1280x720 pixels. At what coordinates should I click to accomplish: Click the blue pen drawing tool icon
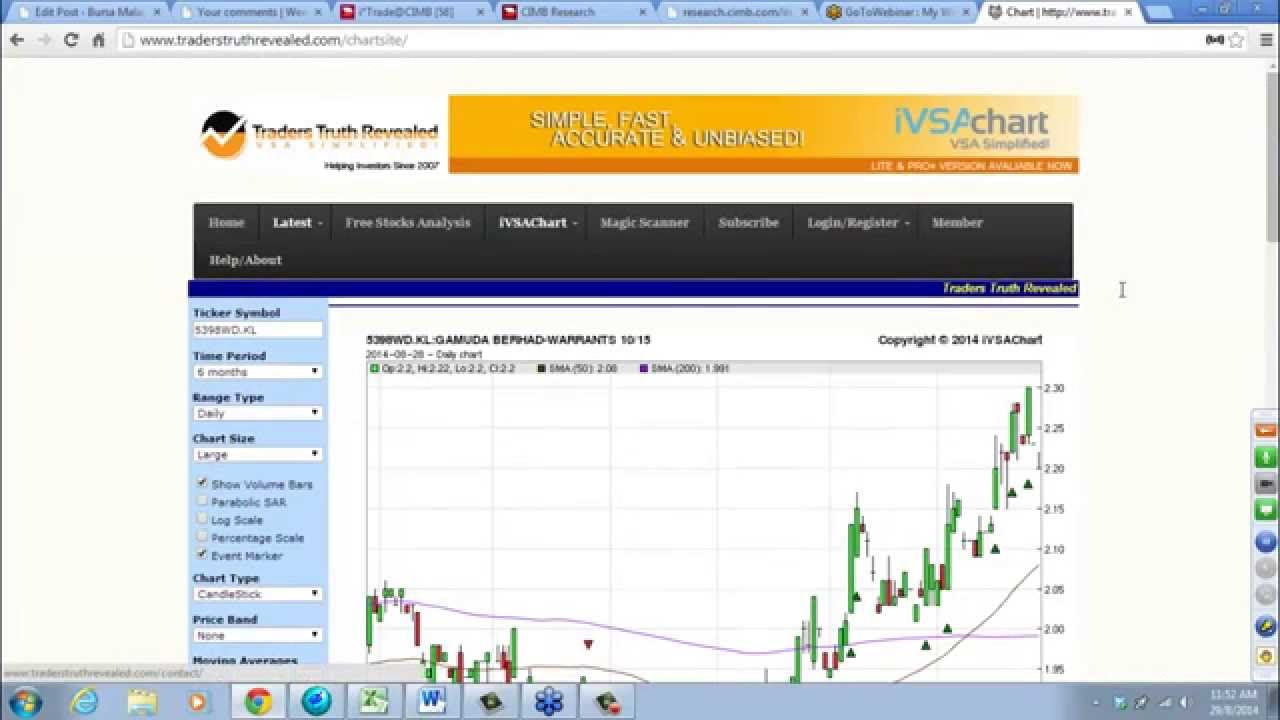(1265, 628)
